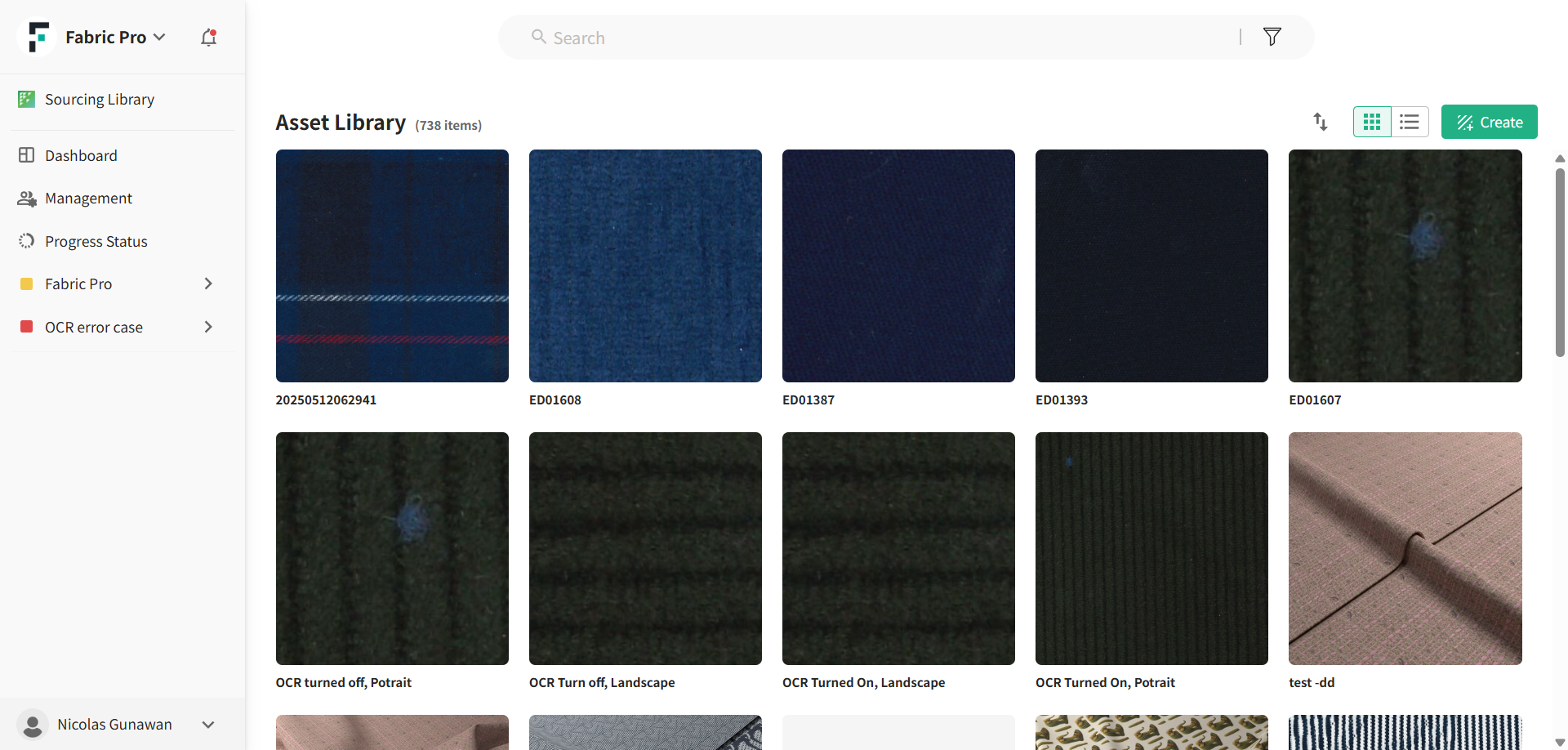Click the Nicolas Gunawan avatar
Image resolution: width=1568 pixels, height=750 pixels.
click(33, 725)
